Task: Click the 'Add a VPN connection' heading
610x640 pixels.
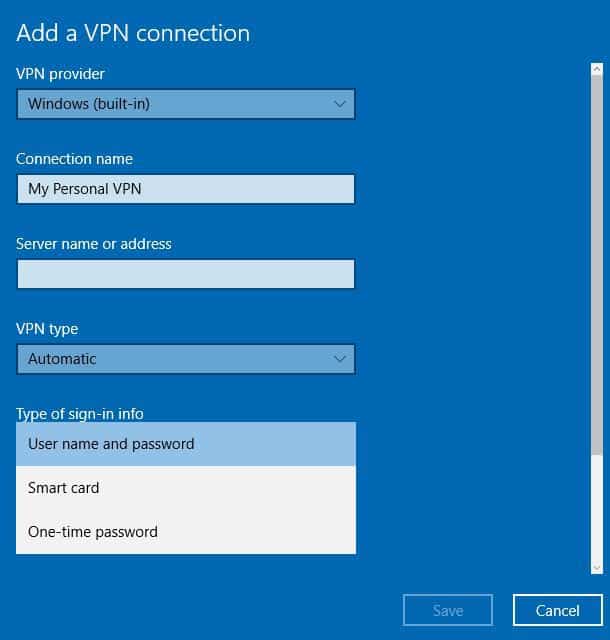Action: tap(133, 33)
